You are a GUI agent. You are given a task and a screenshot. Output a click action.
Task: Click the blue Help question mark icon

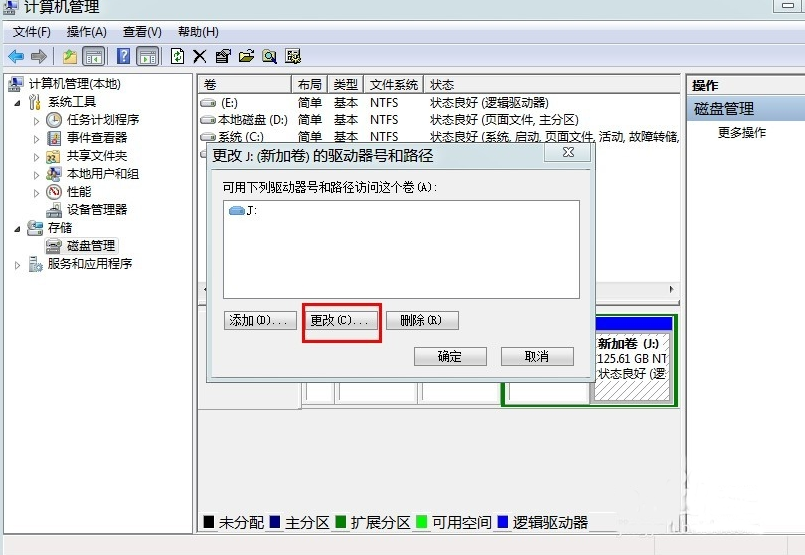coord(124,56)
